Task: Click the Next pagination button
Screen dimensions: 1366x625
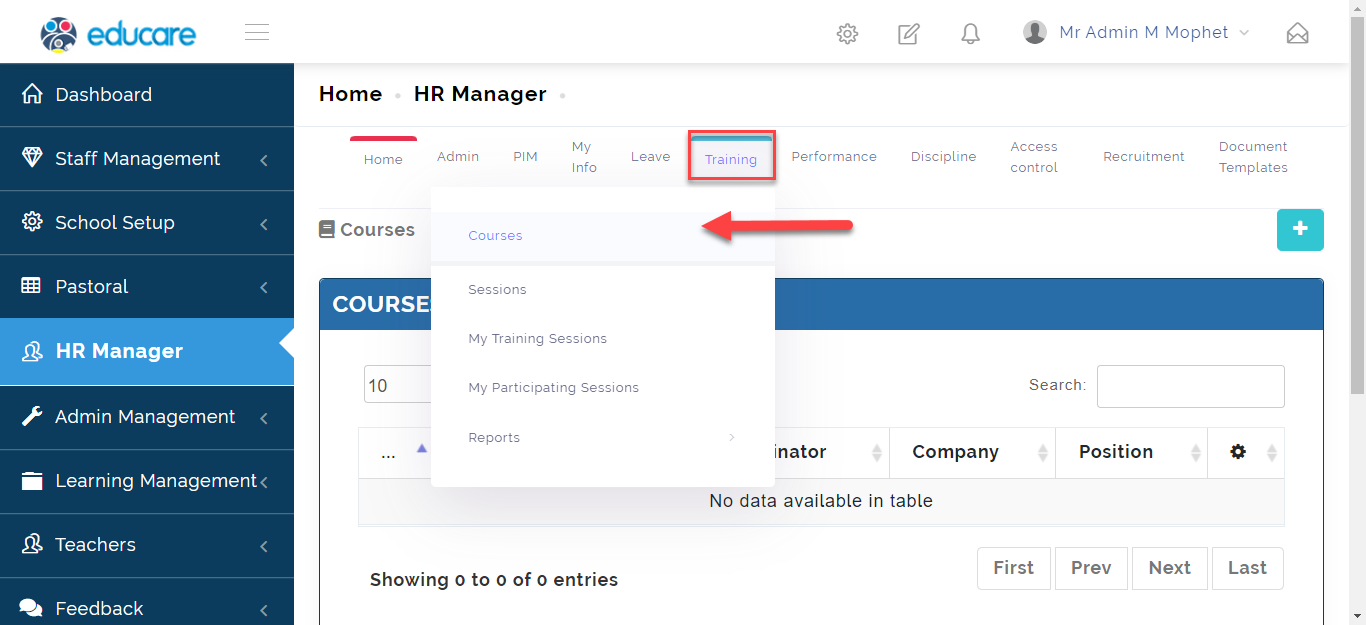Action: (x=1170, y=568)
